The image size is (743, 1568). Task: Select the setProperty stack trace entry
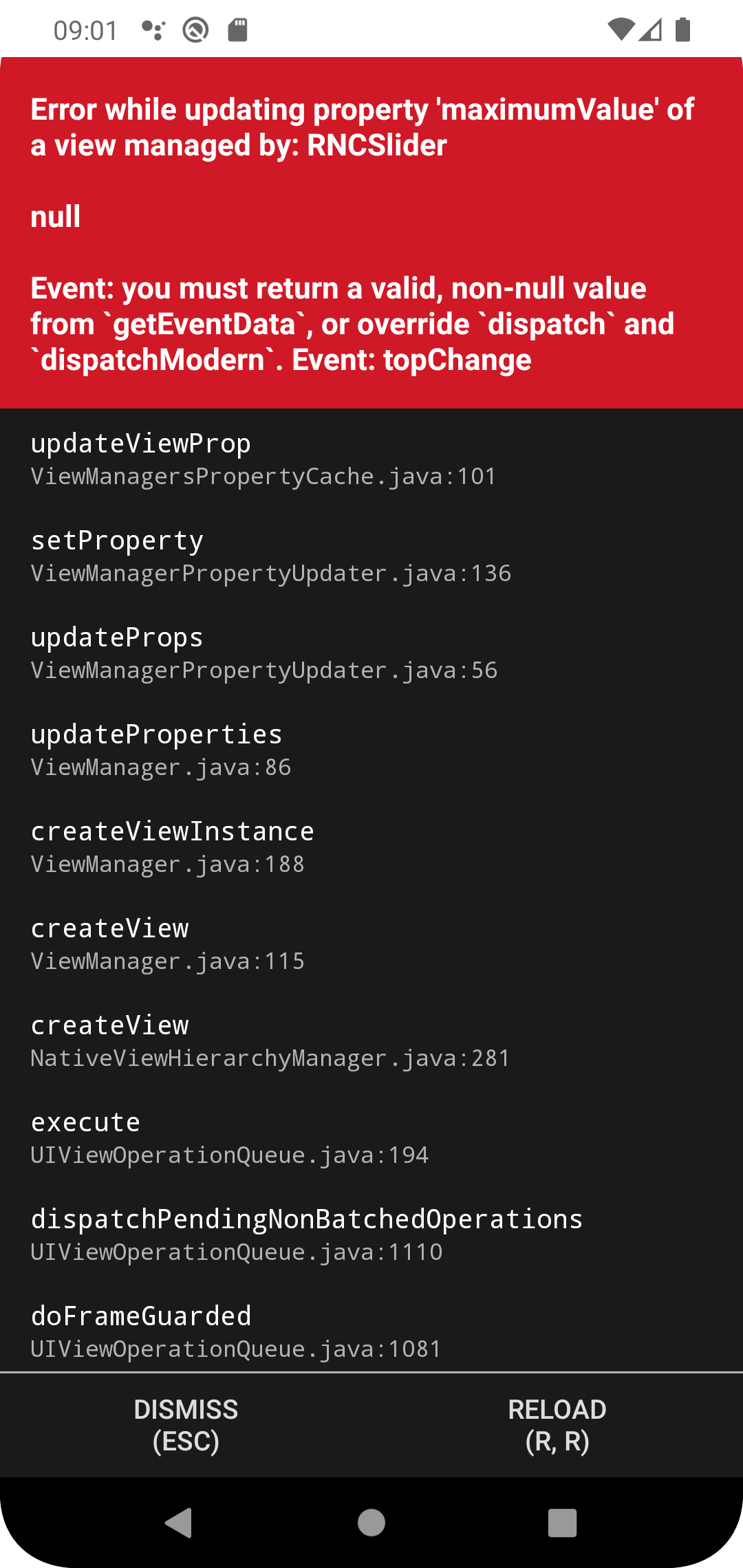(x=272, y=556)
